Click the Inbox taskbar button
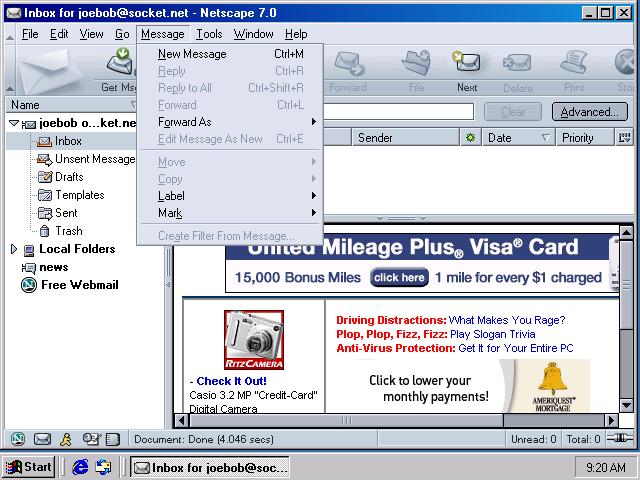This screenshot has width=640, height=480. coord(210,467)
